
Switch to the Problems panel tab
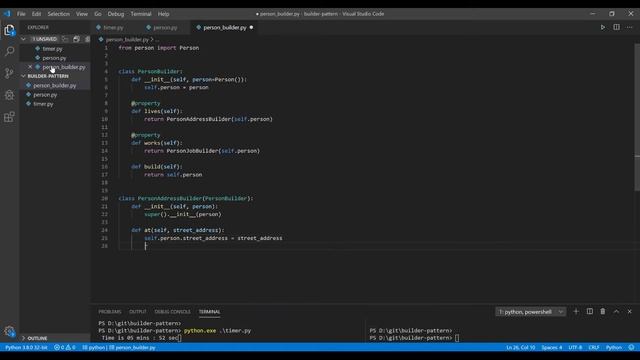tap(110, 311)
